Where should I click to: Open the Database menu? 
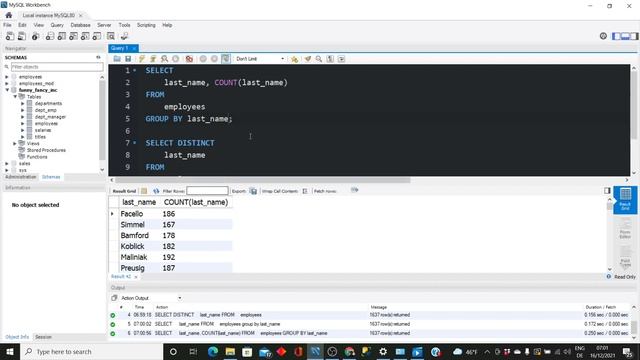pyautogui.click(x=80, y=25)
